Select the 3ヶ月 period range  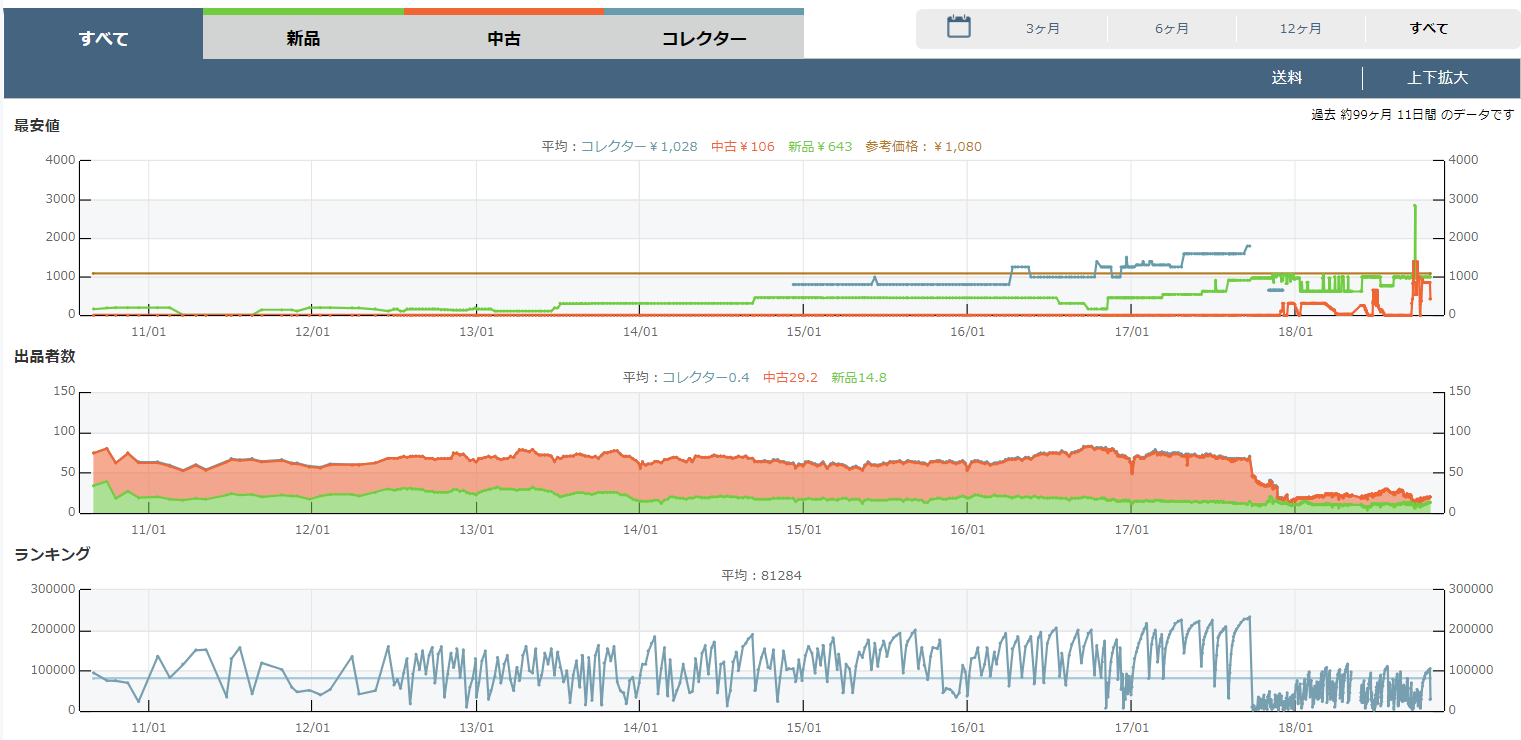click(x=1043, y=29)
